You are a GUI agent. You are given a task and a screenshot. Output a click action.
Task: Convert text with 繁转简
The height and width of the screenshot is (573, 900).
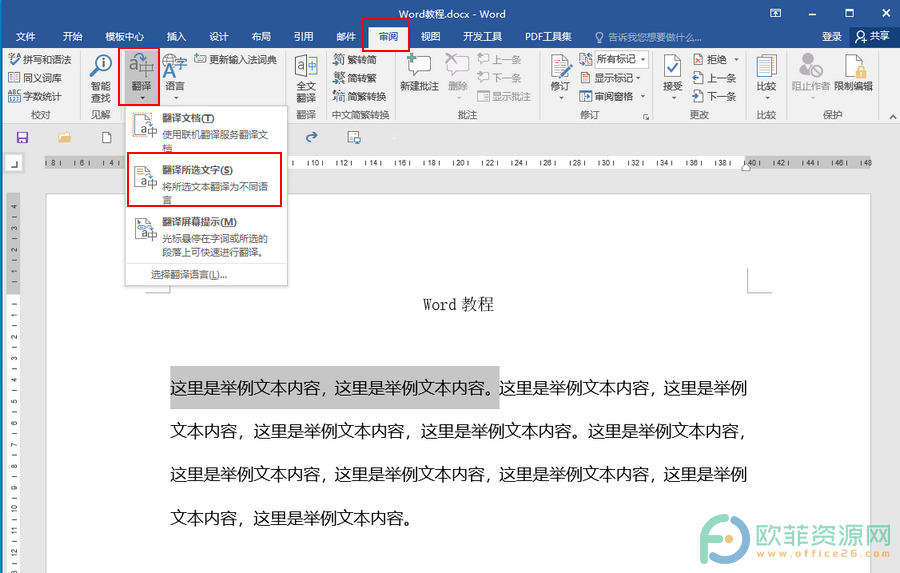point(355,59)
